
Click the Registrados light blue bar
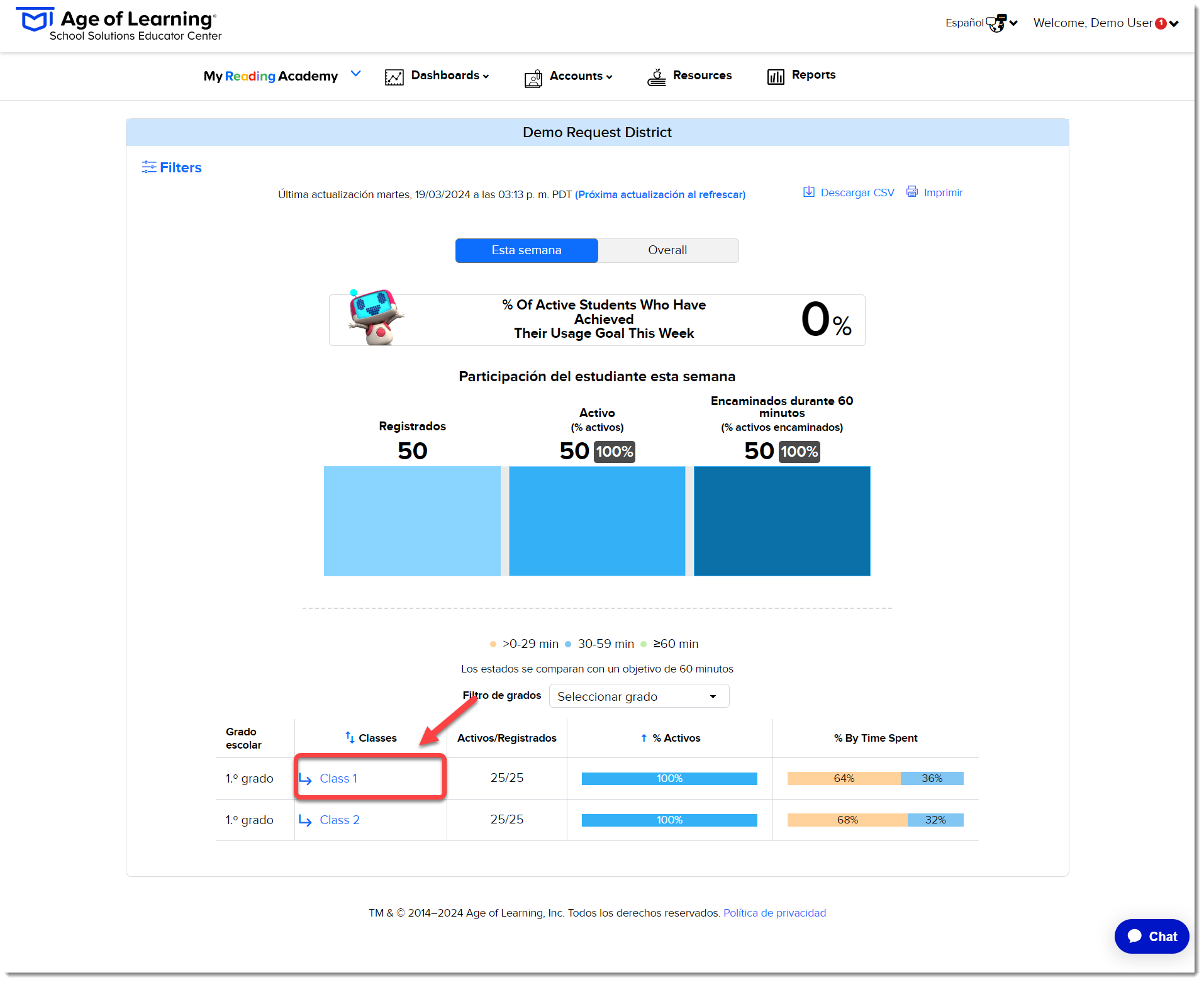(x=412, y=521)
